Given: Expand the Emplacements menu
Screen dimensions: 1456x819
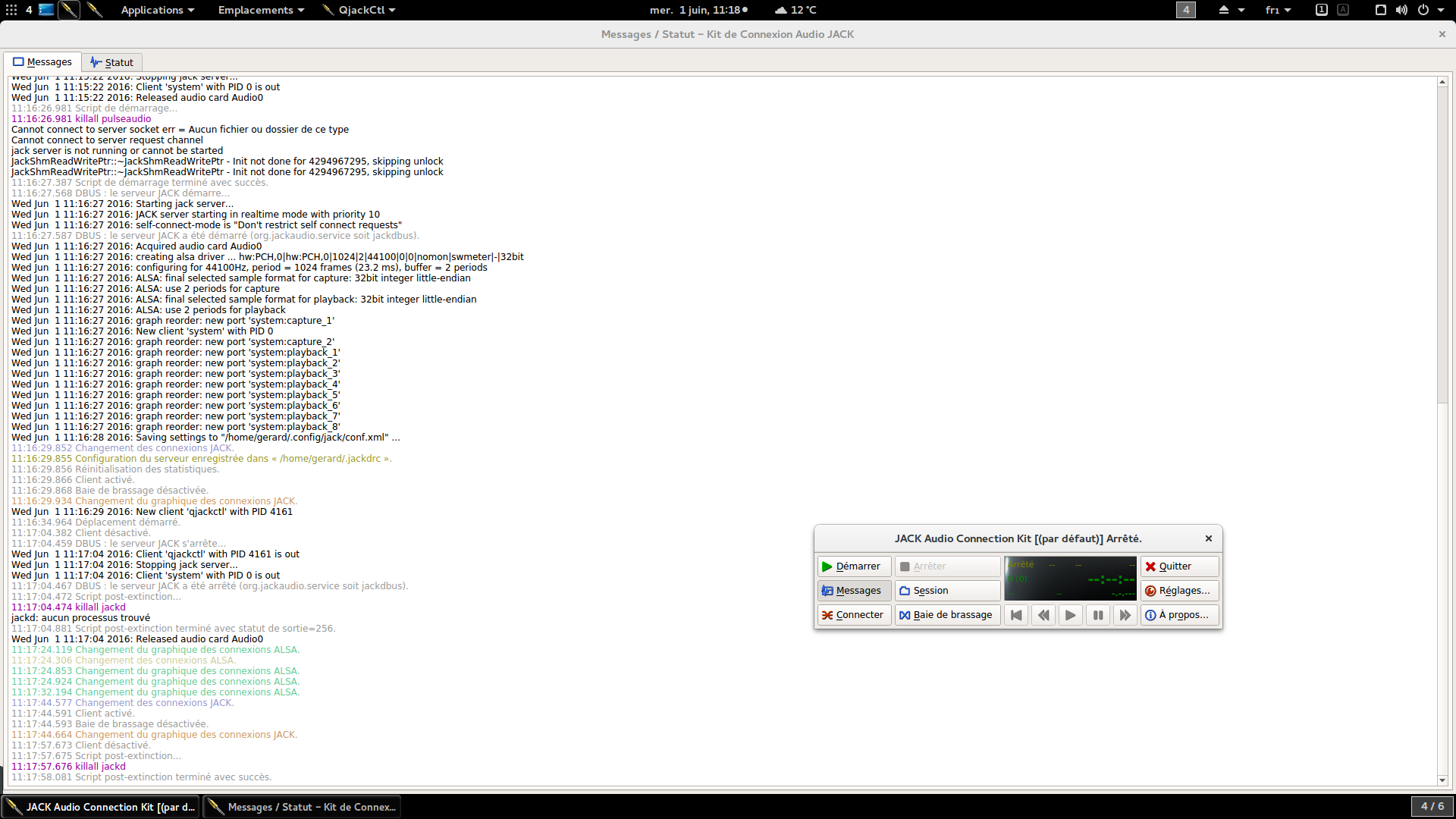Looking at the screenshot, I should (261, 10).
